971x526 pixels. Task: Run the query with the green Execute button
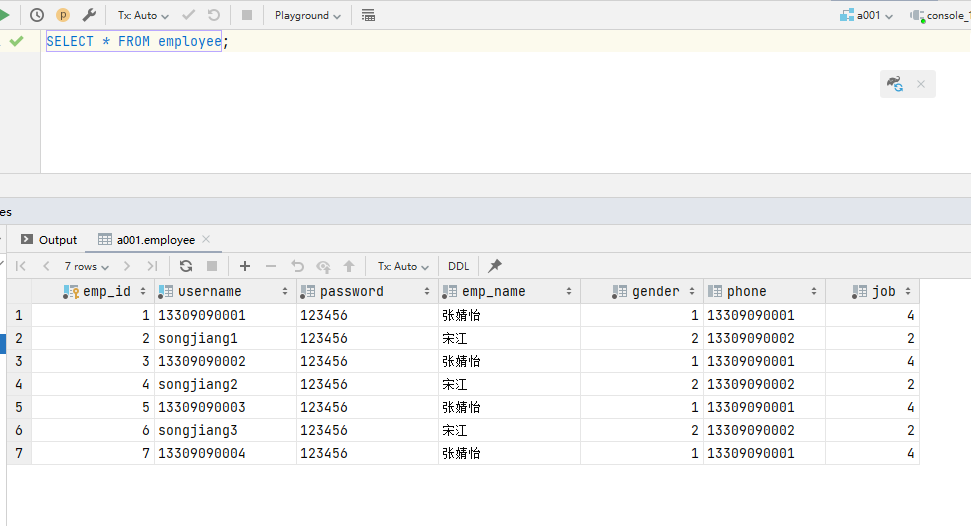tap(8, 15)
